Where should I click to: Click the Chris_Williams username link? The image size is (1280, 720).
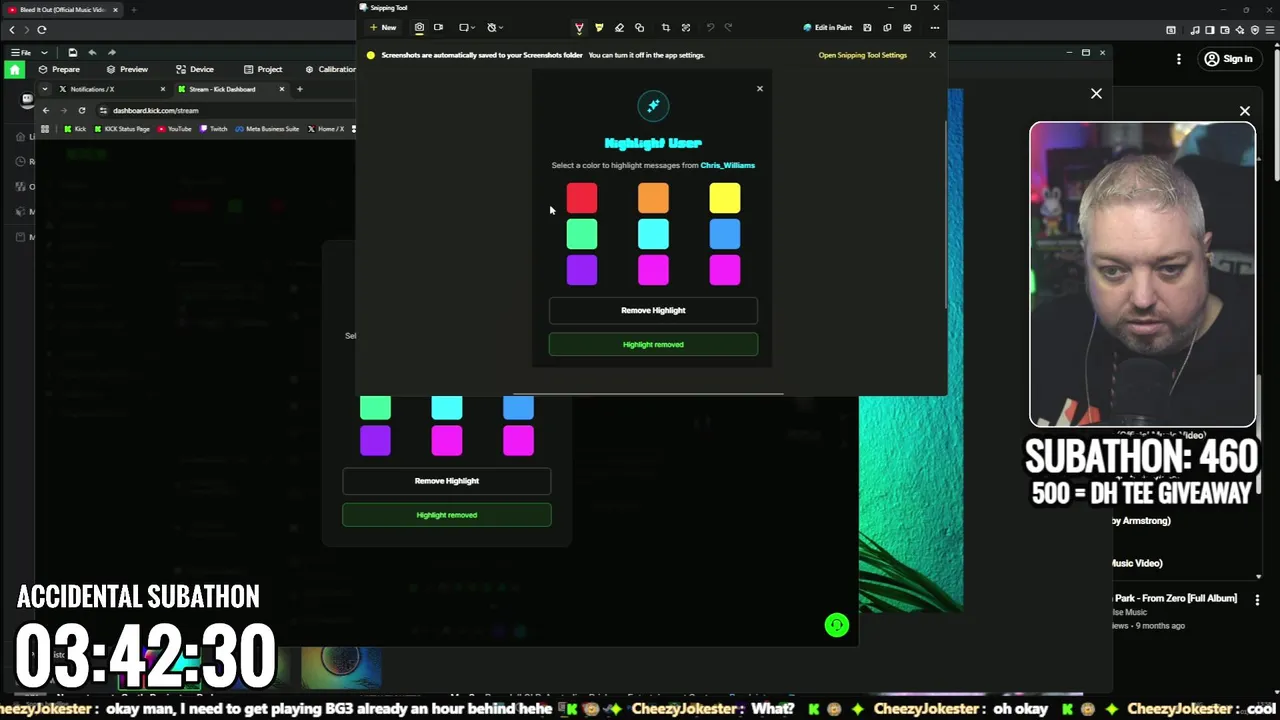727,165
